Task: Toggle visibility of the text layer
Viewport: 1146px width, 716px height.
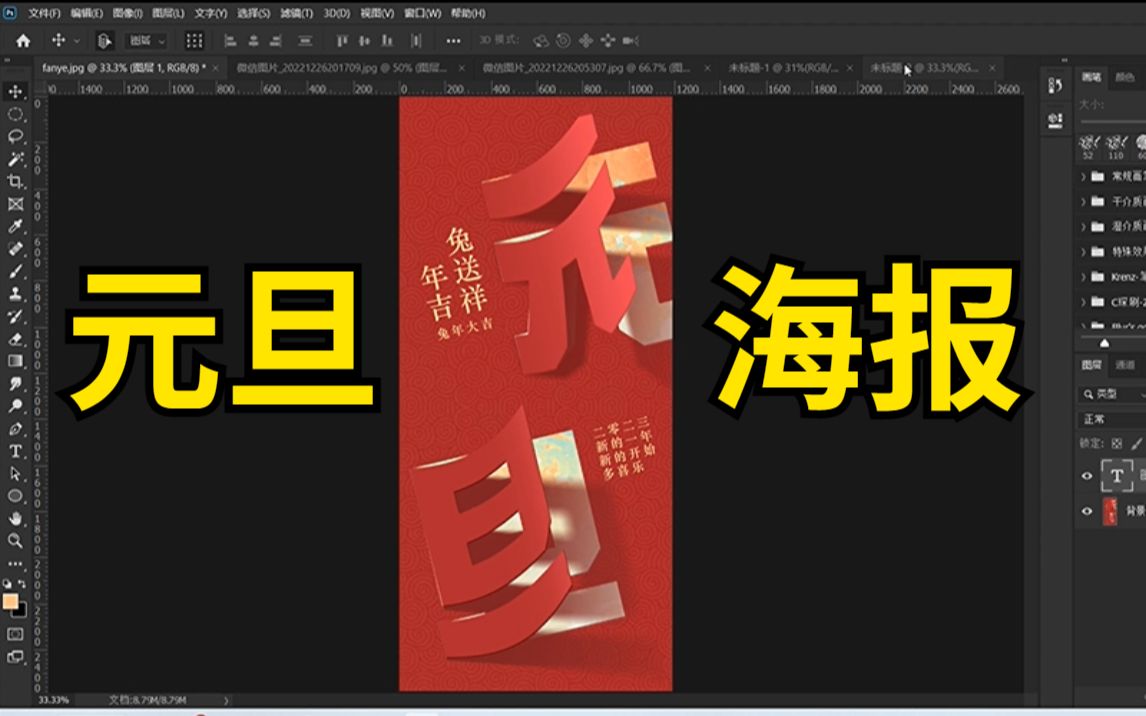Action: pos(1086,475)
